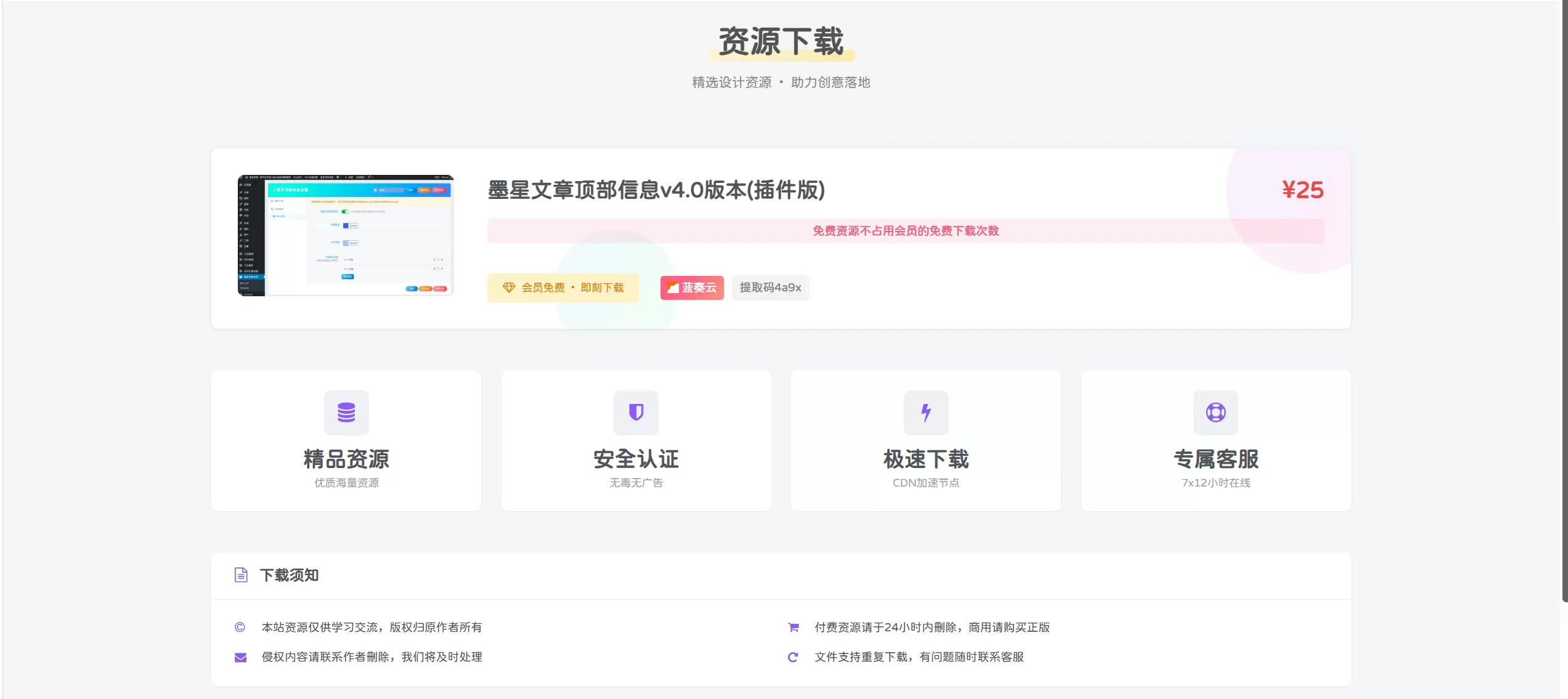Click the 7x12小时在线 caption

pyautogui.click(x=1216, y=483)
